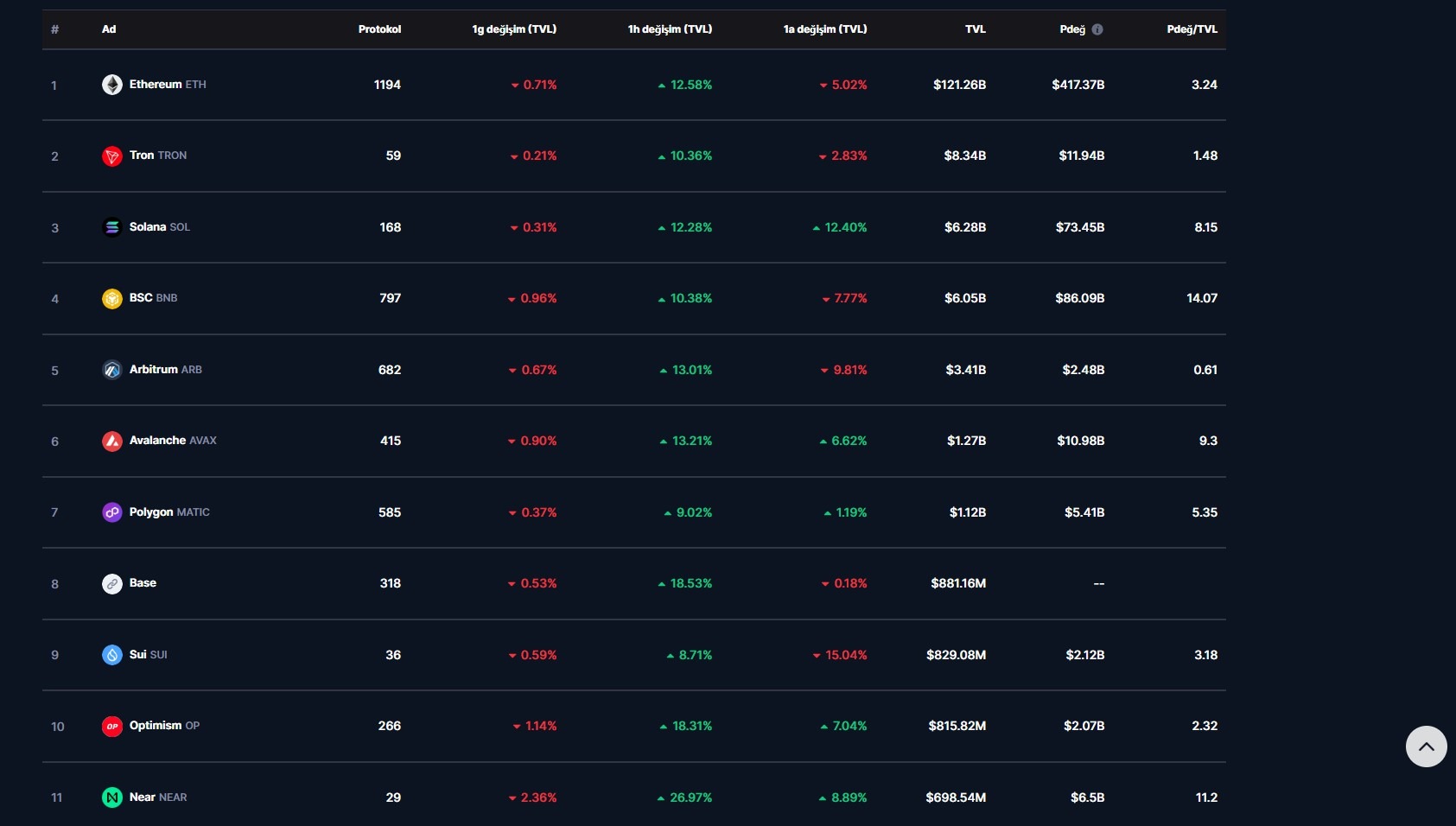The image size is (1456, 826).
Task: Click the Sui blue droplet icon
Action: click(x=112, y=655)
